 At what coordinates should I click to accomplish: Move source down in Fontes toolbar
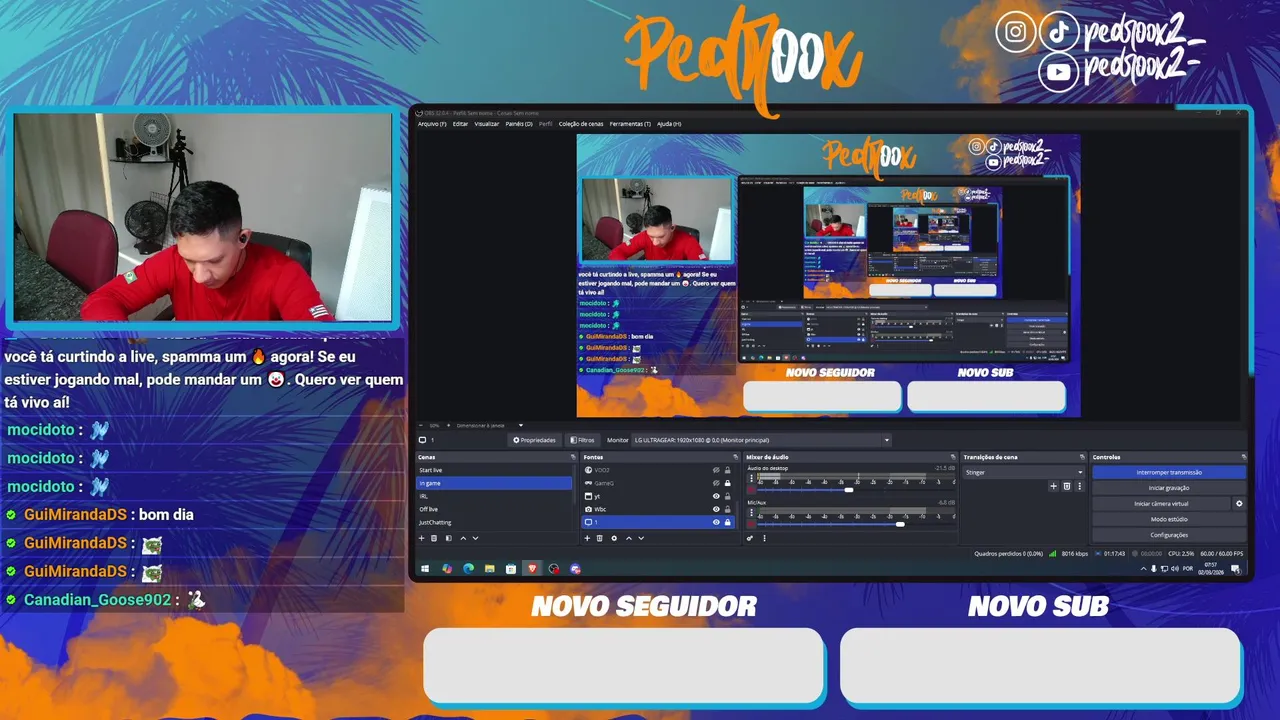[x=641, y=538]
